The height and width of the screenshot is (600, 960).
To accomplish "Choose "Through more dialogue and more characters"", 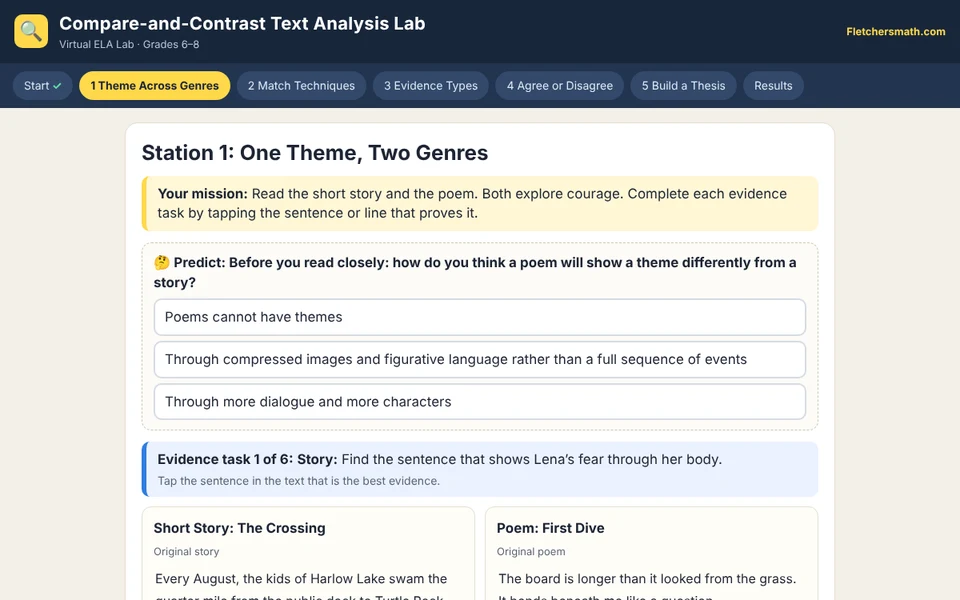I will coord(479,402).
